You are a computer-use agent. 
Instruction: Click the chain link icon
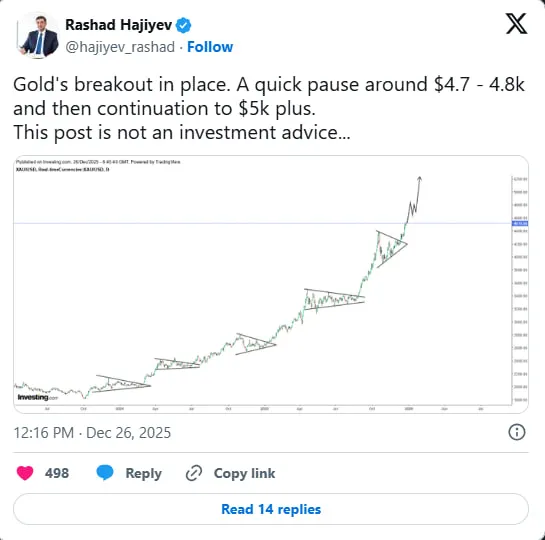pyautogui.click(x=194, y=473)
